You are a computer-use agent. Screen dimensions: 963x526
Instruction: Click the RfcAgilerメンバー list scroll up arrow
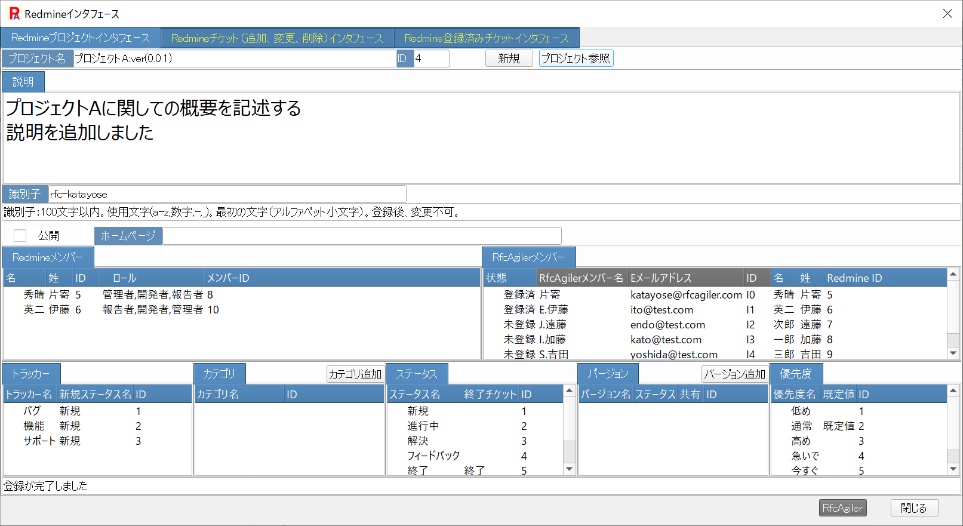[953, 274]
